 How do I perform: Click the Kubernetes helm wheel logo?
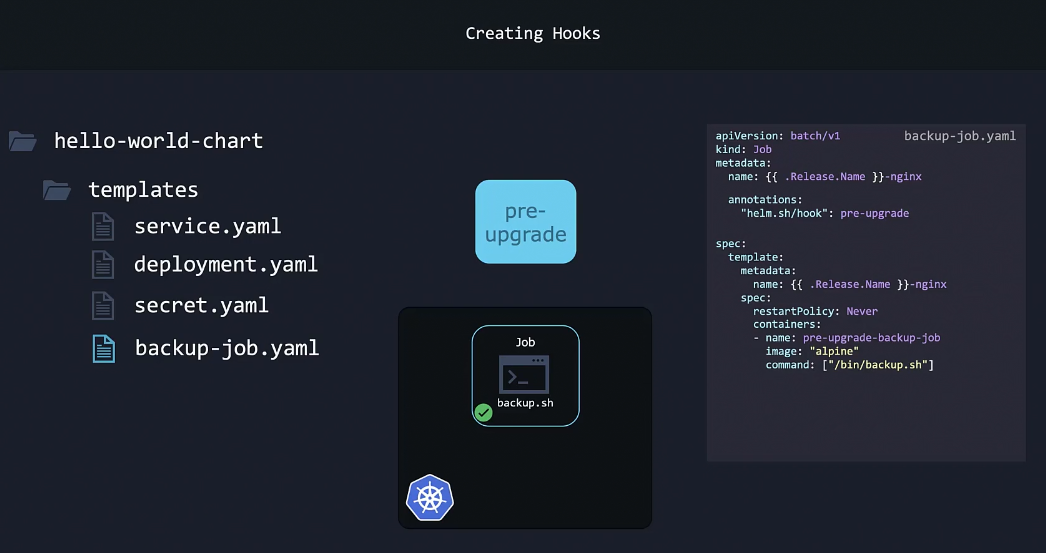click(430, 498)
